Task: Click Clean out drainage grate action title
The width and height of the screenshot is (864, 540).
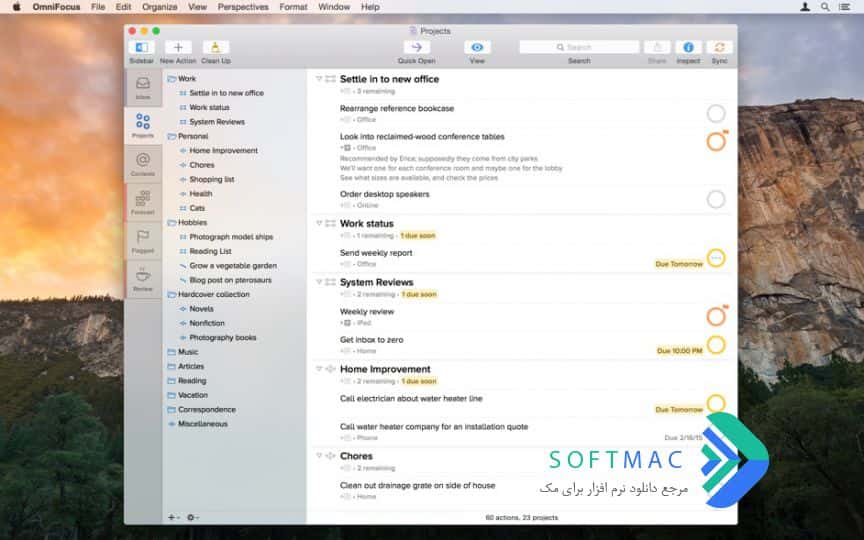Action: pyautogui.click(x=418, y=485)
